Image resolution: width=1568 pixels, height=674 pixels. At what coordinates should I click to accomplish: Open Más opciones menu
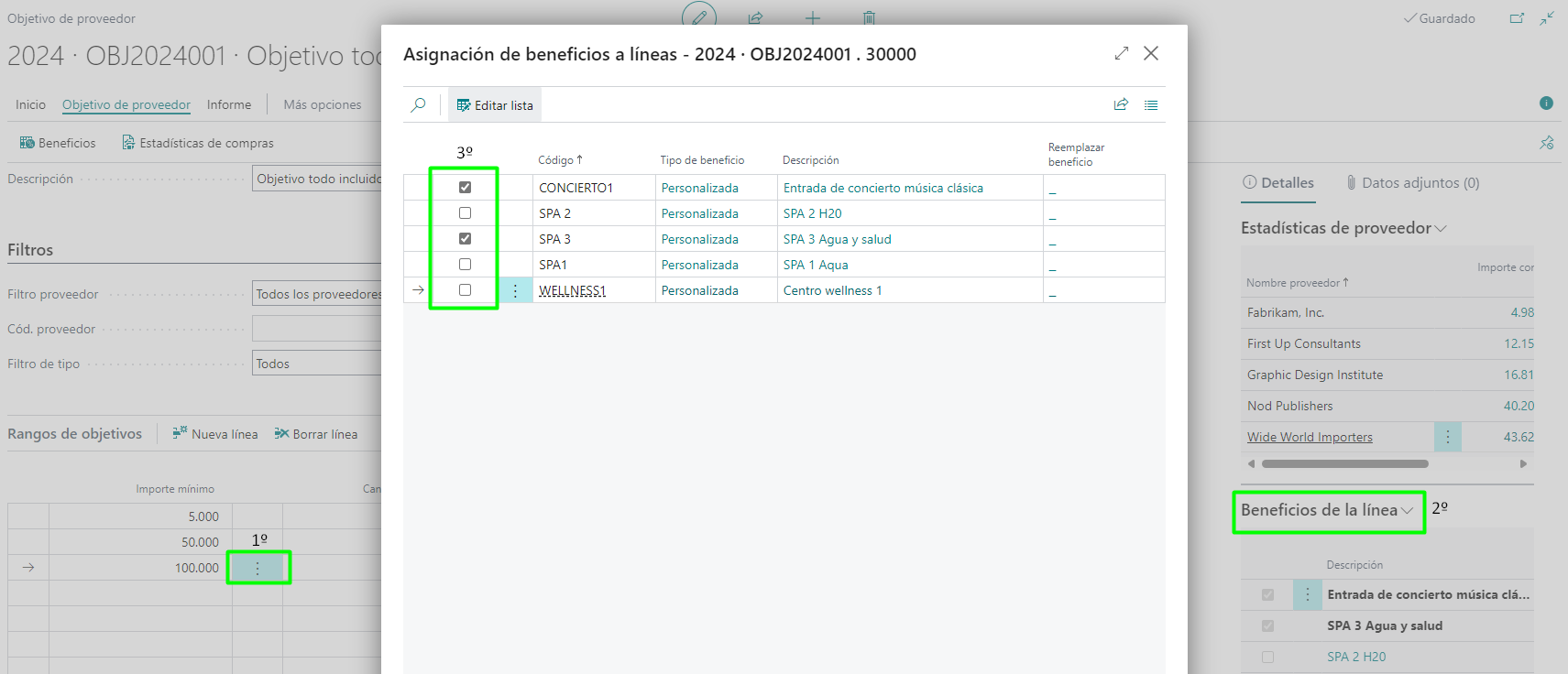click(x=323, y=104)
